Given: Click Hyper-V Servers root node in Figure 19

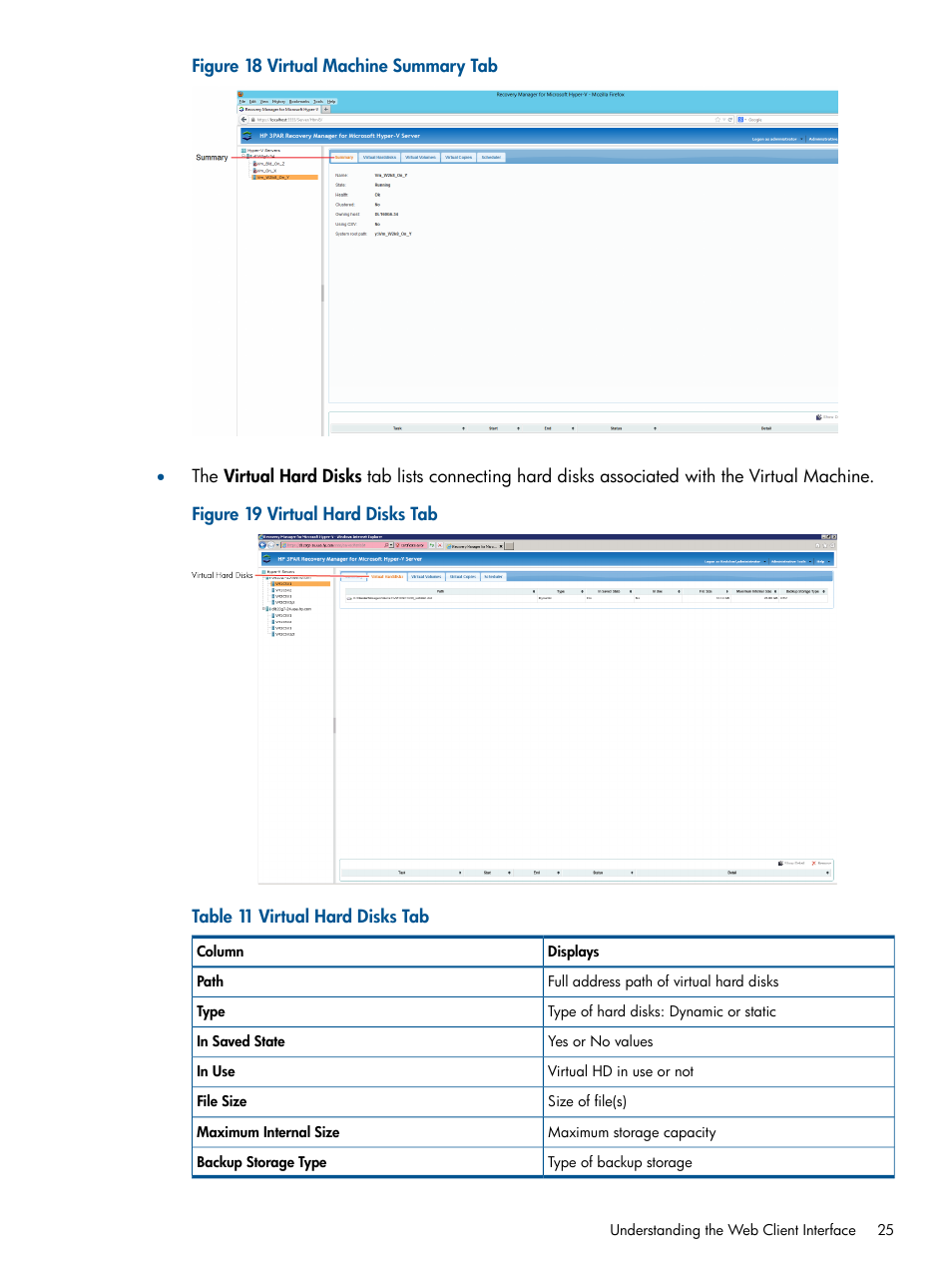Looking at the screenshot, I should [x=276, y=572].
